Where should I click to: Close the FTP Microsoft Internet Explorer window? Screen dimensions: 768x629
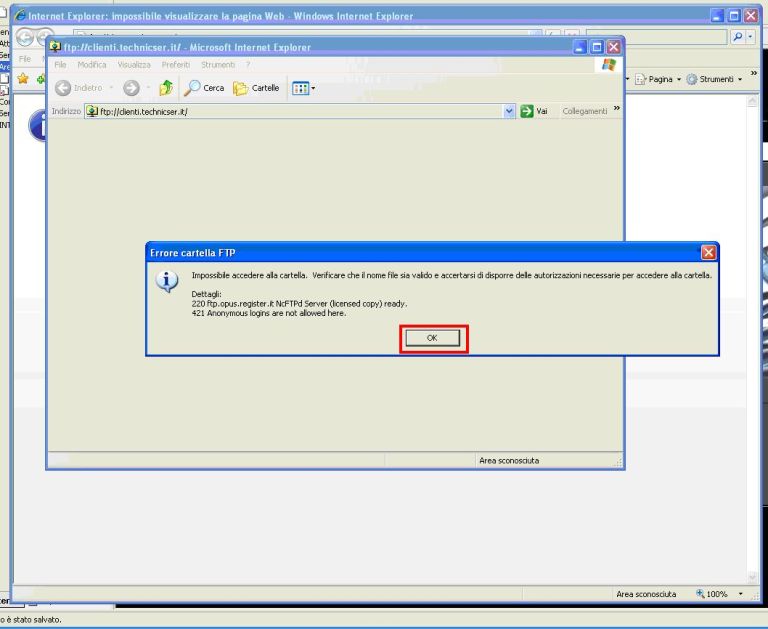click(613, 47)
